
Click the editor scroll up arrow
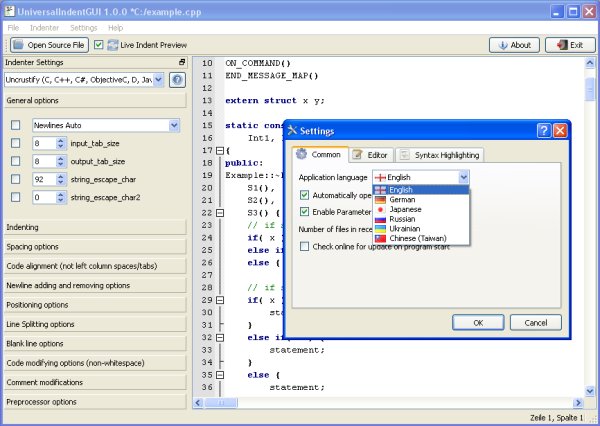click(x=590, y=63)
